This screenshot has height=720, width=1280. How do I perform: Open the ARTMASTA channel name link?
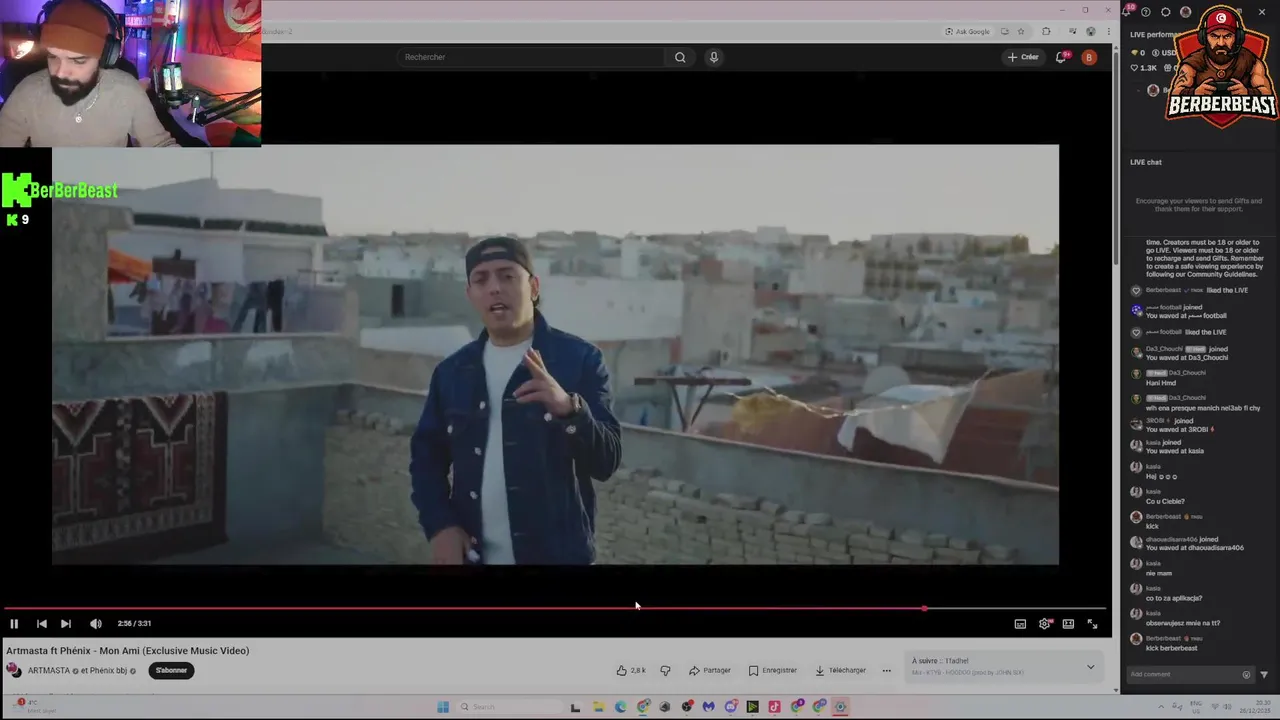(x=49, y=671)
